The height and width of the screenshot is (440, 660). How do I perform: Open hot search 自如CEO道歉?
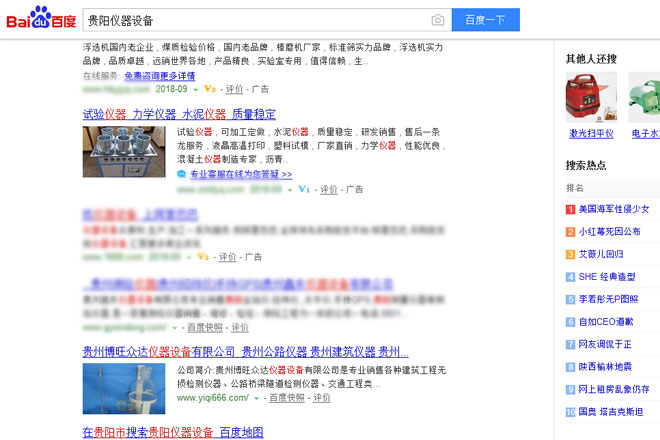[x=606, y=322]
